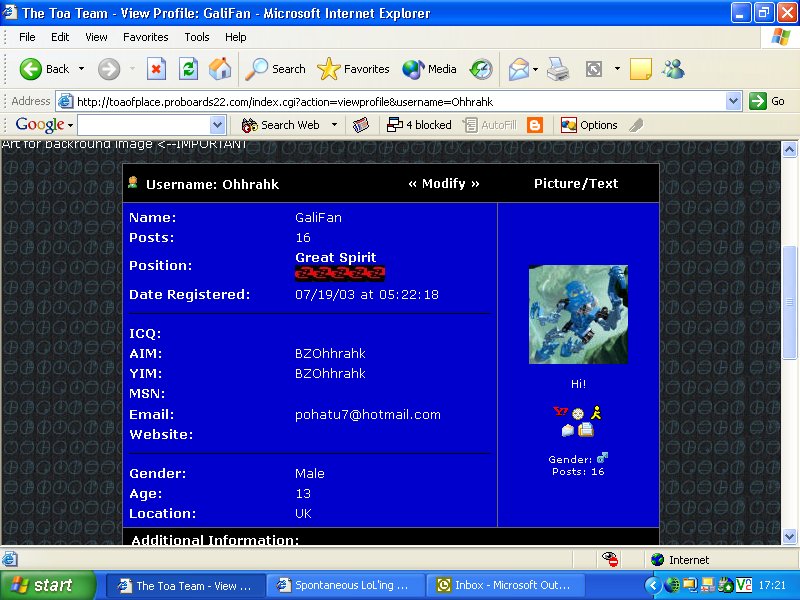
Task: Click the Bionicle avatar picture
Action: 578,314
